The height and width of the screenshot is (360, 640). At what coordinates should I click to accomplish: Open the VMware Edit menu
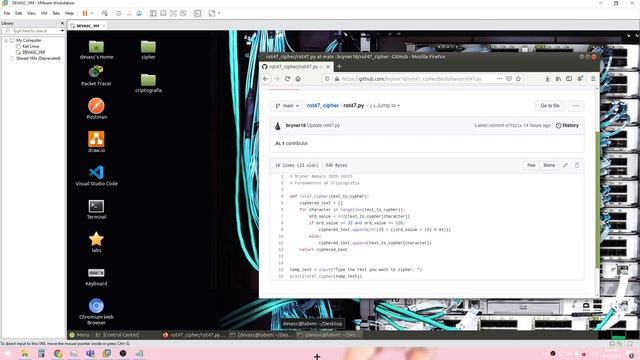click(19, 13)
